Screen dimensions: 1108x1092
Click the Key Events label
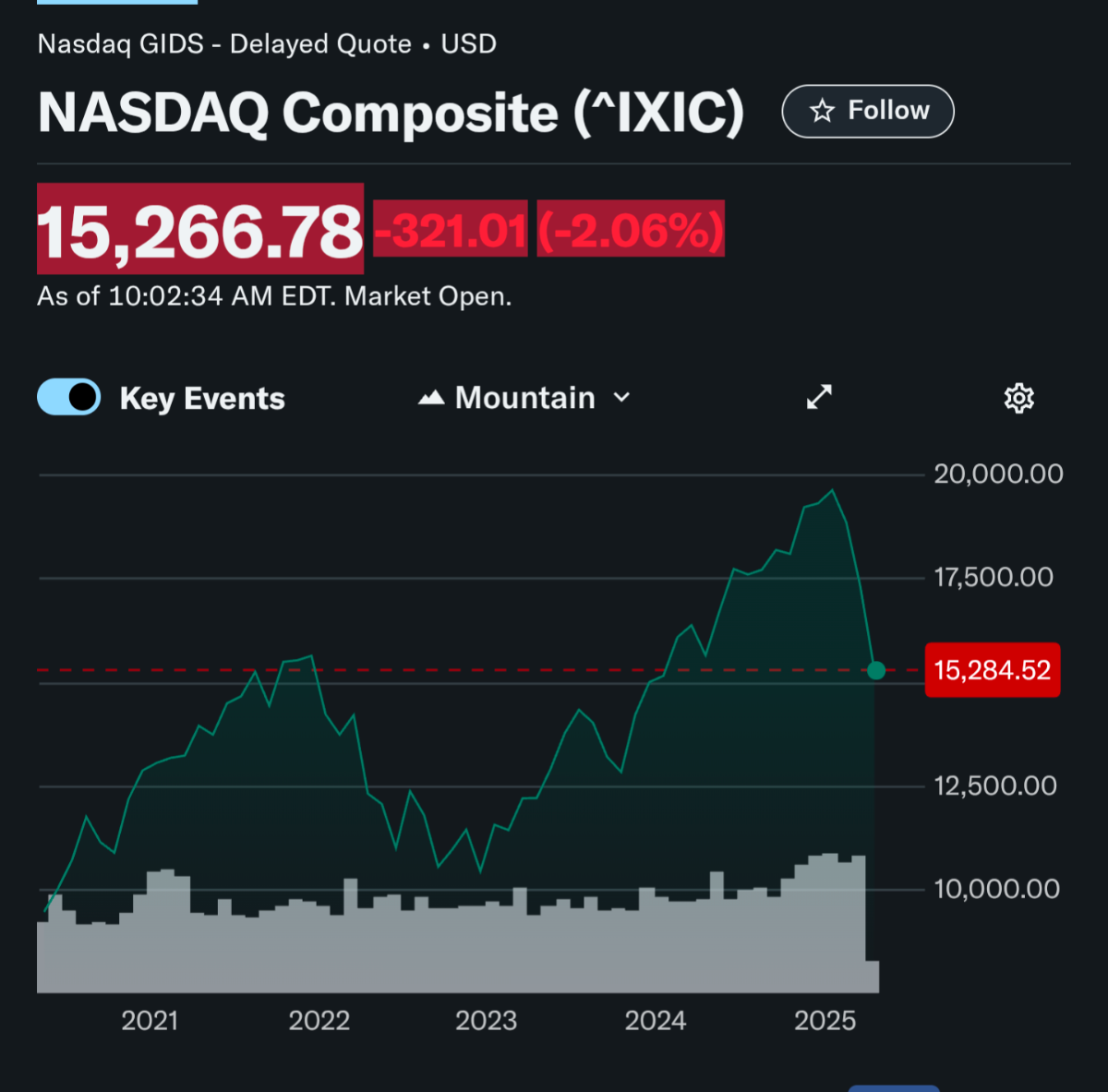click(x=202, y=399)
